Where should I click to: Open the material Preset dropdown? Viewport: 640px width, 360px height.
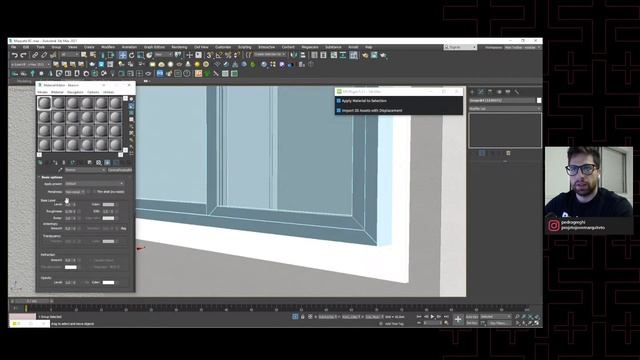[94, 184]
